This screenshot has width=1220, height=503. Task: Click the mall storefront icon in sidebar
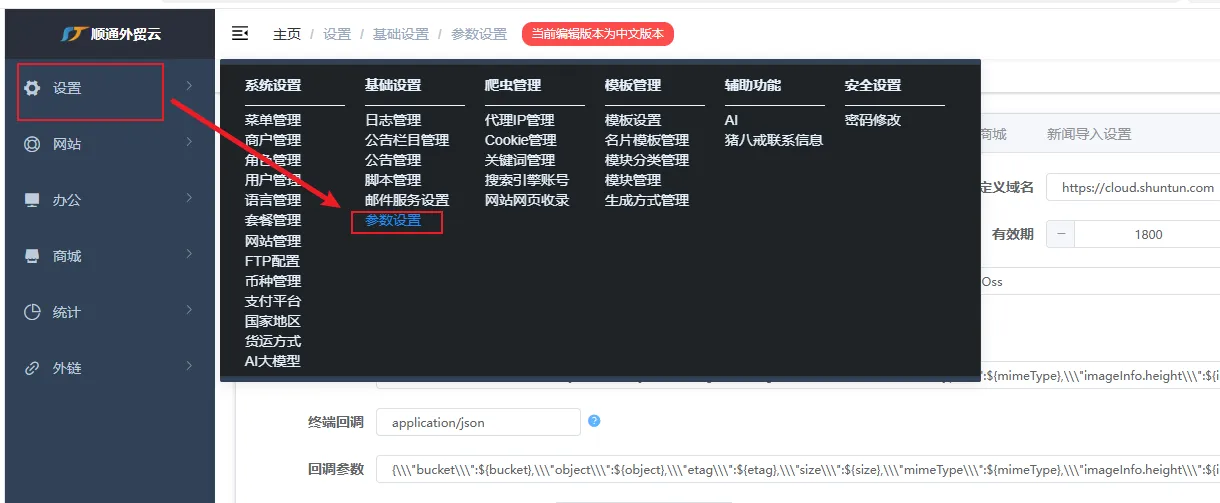[32, 256]
